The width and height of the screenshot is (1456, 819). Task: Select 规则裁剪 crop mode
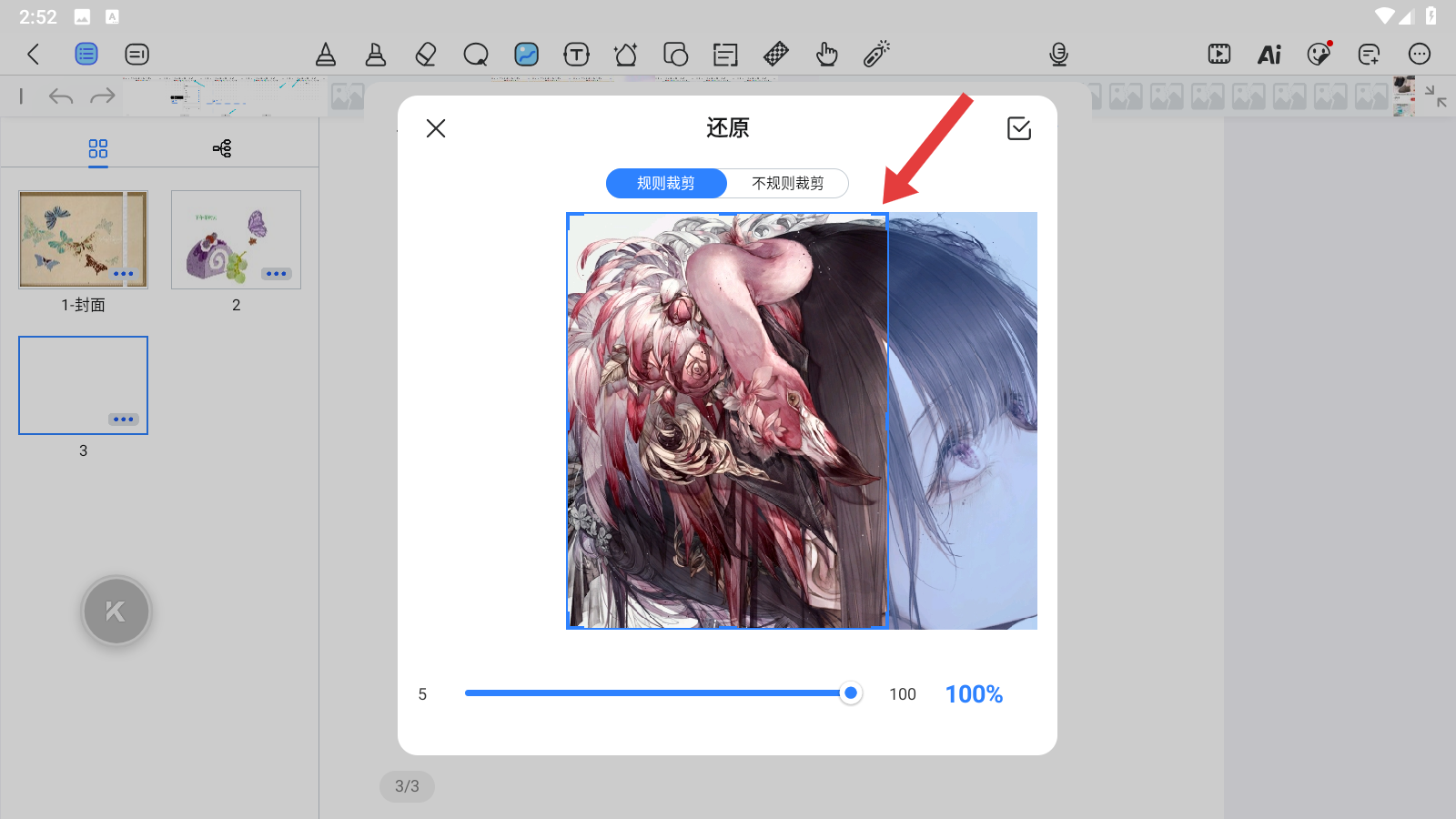(x=666, y=183)
